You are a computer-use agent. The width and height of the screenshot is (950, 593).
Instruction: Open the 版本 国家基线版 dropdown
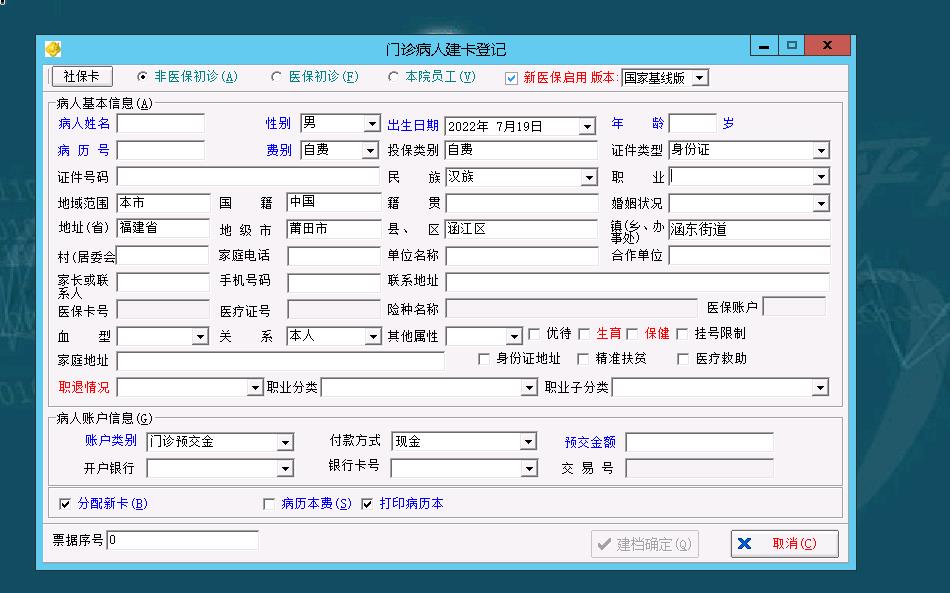pyautogui.click(x=700, y=78)
